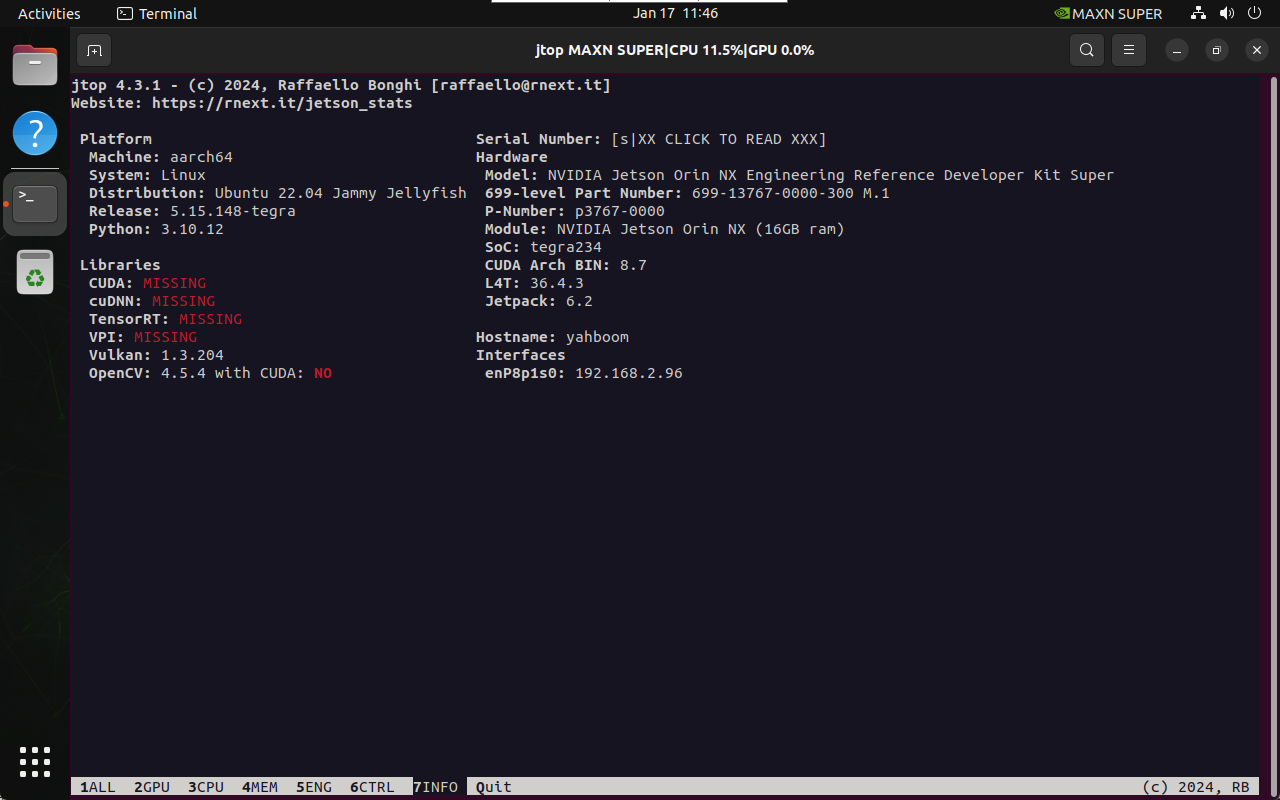Click the VPI MISSING status
Image resolution: width=1280 pixels, height=800 pixels.
165,337
